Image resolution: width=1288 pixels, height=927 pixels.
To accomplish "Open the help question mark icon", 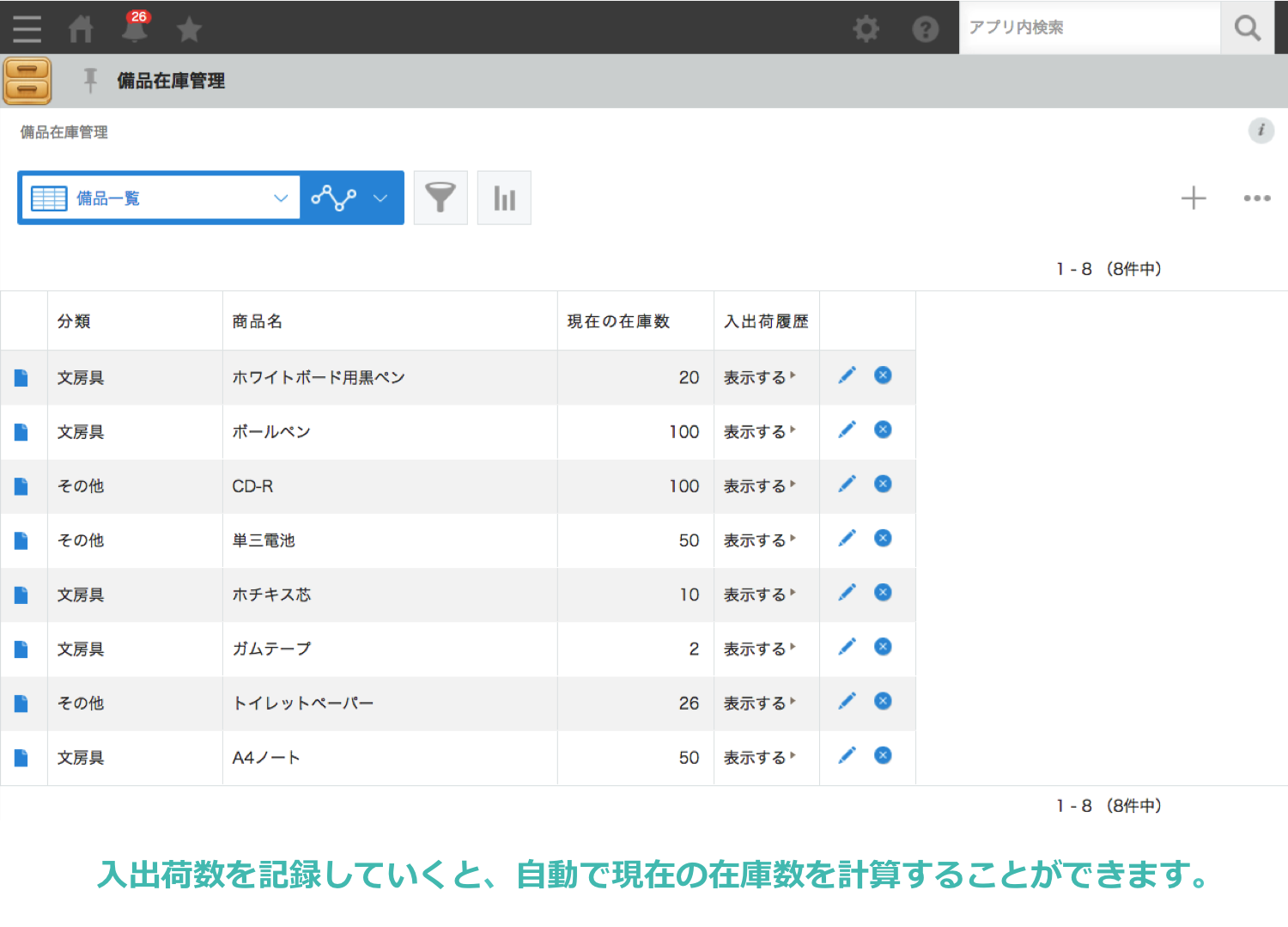I will click(925, 29).
